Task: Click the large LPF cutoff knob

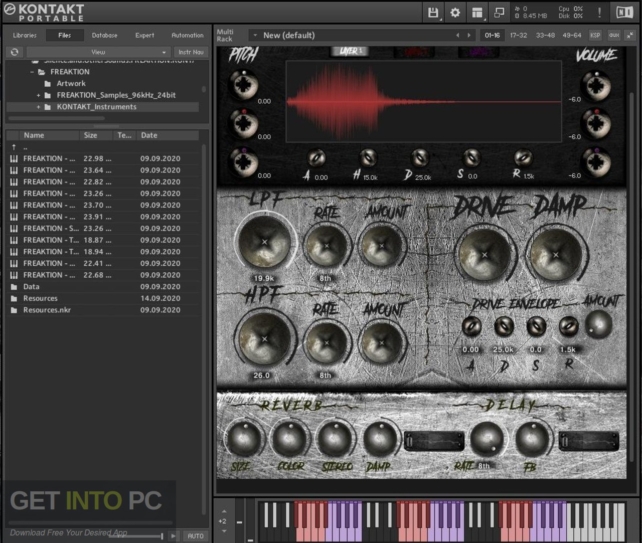Action: [x=264, y=242]
